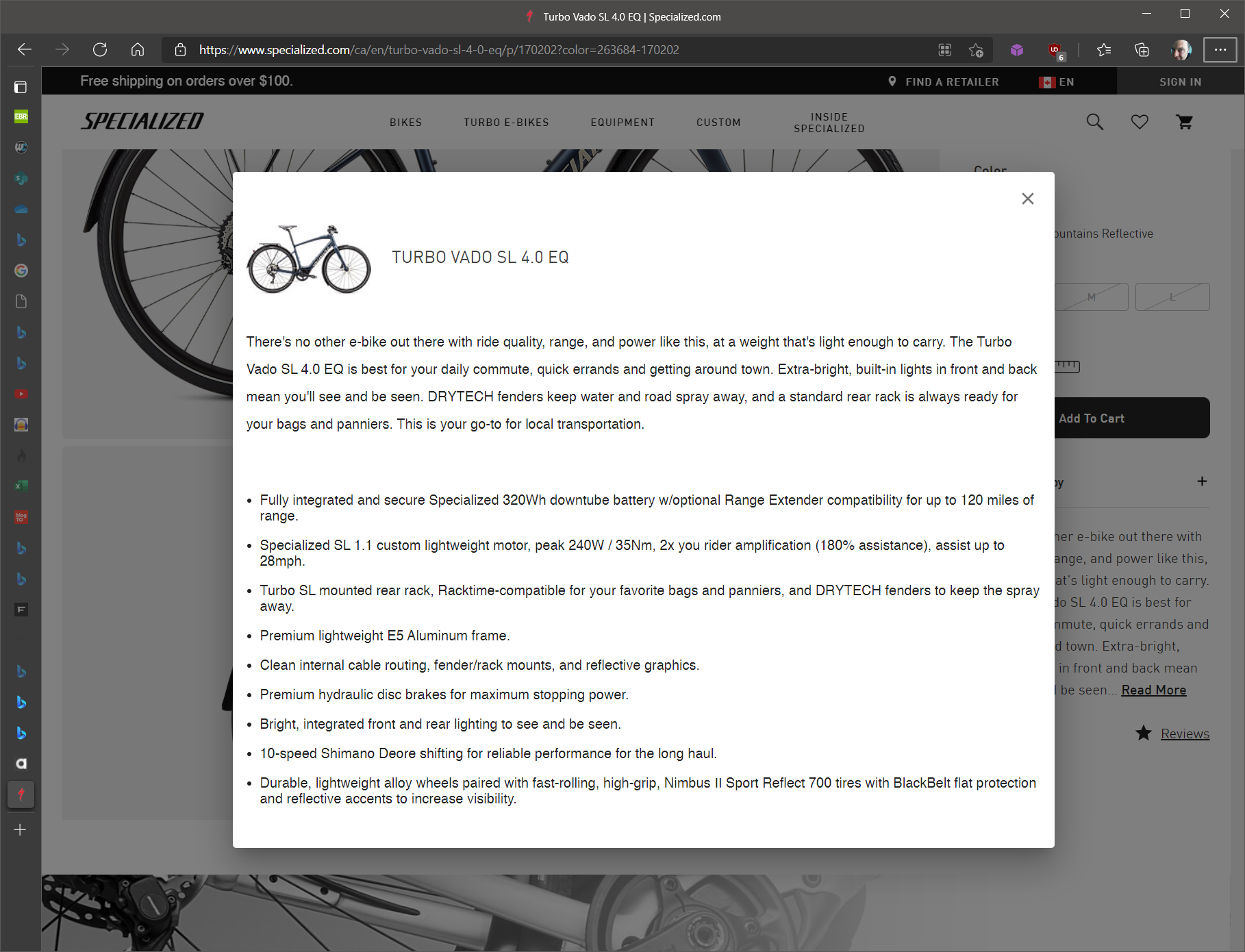
Task: Click the browser refresh button
Action: pyautogui.click(x=100, y=49)
